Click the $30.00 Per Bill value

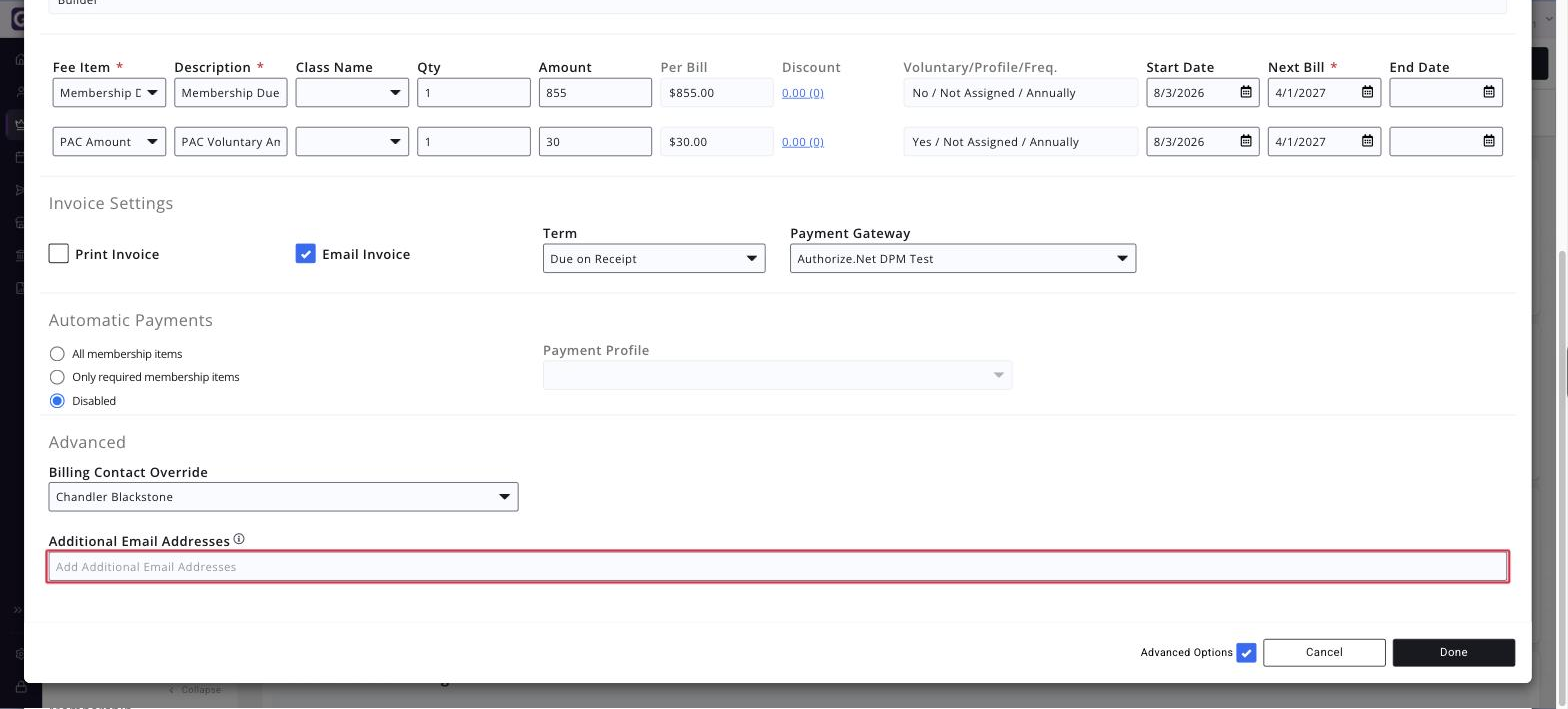[x=717, y=142]
